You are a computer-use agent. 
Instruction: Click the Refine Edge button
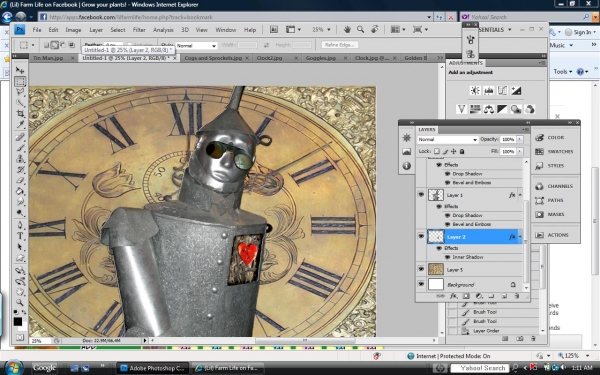340,45
